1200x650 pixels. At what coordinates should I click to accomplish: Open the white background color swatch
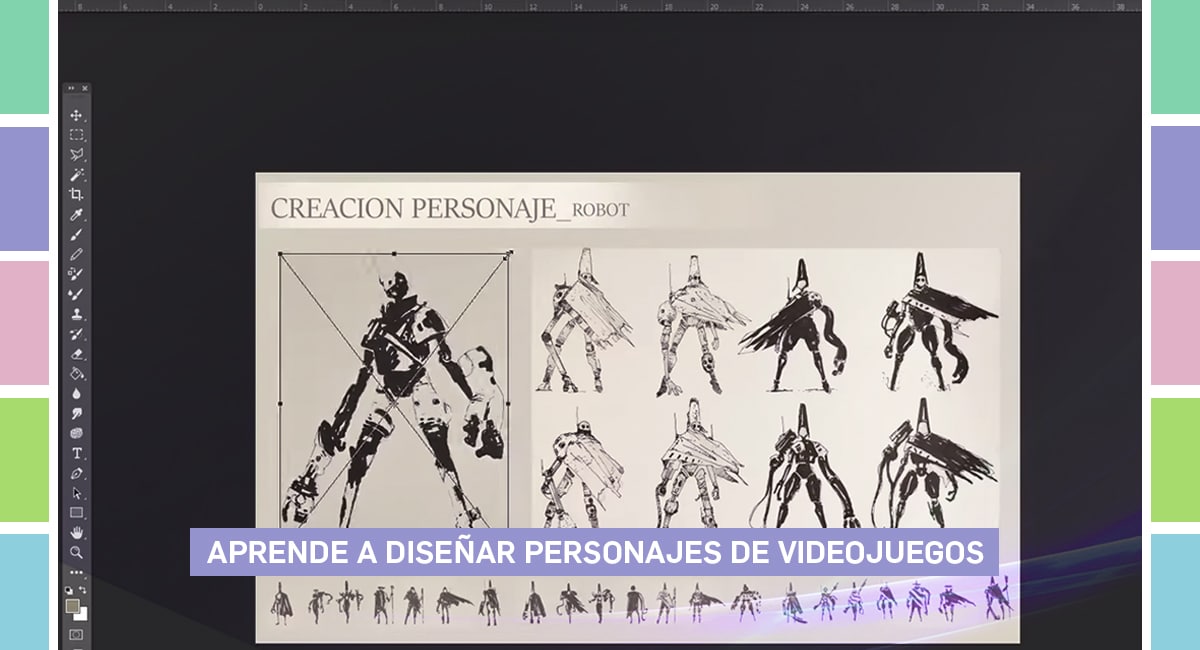coord(82,615)
